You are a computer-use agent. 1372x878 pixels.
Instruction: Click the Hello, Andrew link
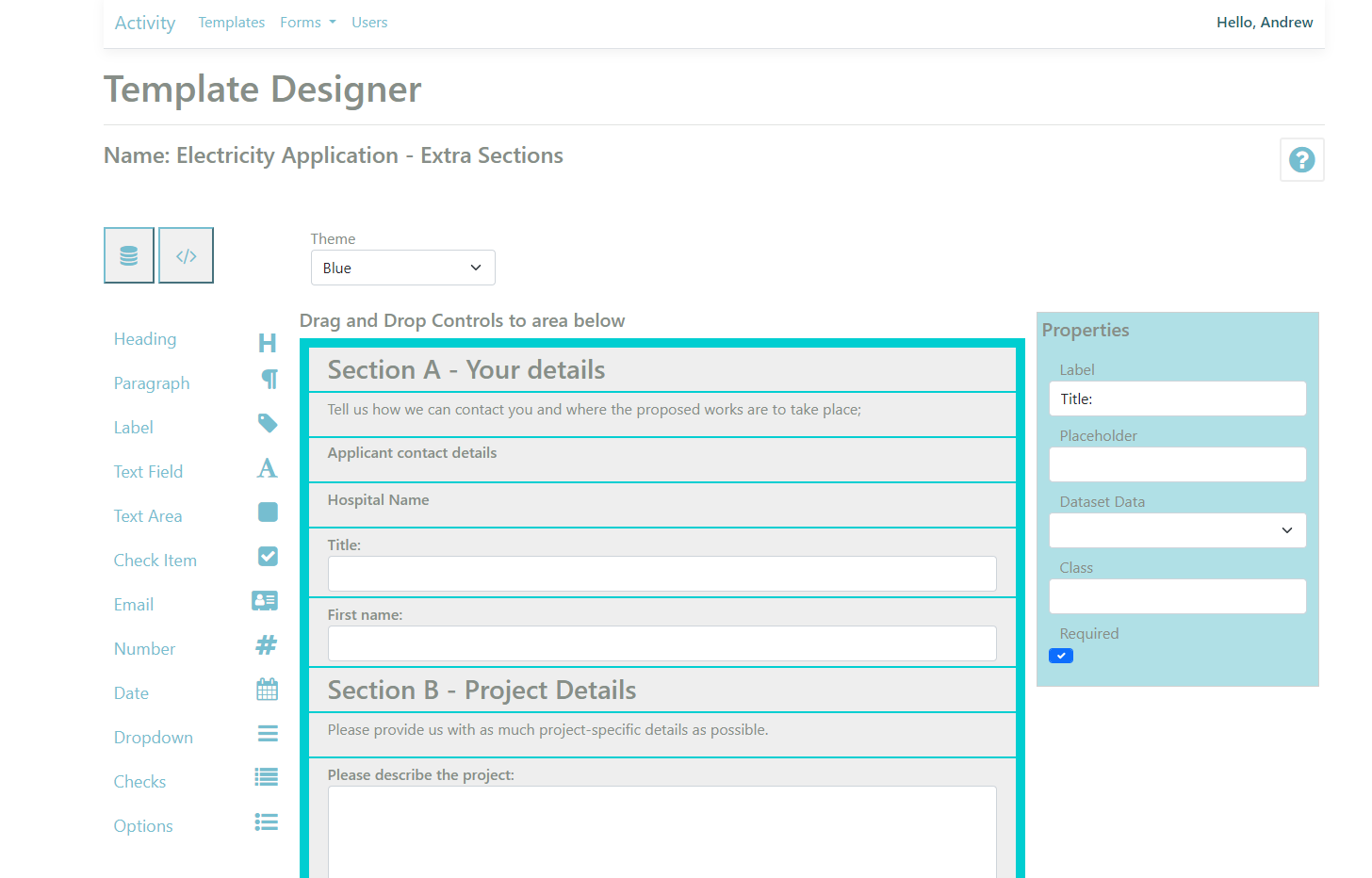click(x=1264, y=23)
